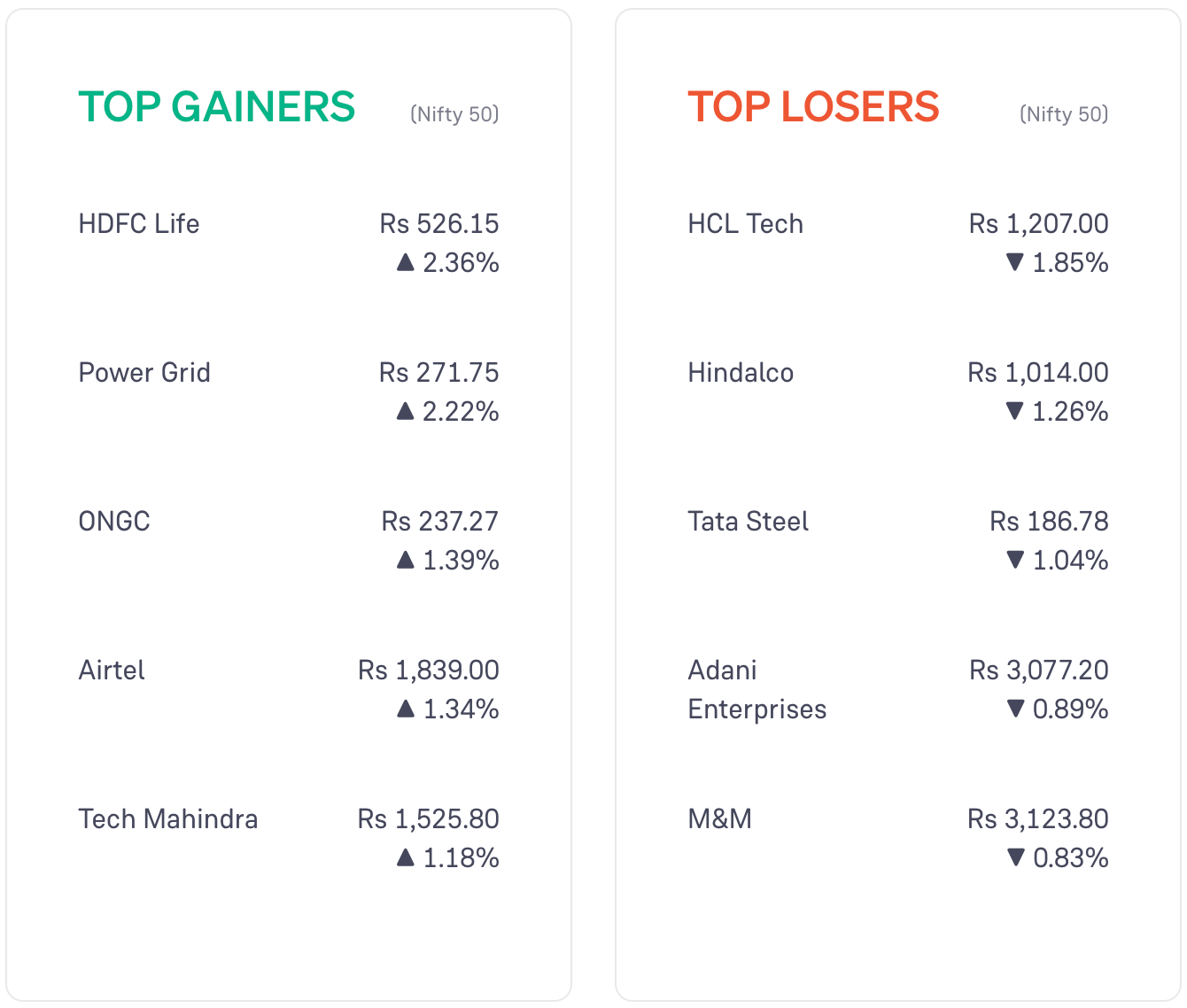Click the up arrow beside HDFC Life 2.36%
Screen dimensions: 1187x1008
406,262
